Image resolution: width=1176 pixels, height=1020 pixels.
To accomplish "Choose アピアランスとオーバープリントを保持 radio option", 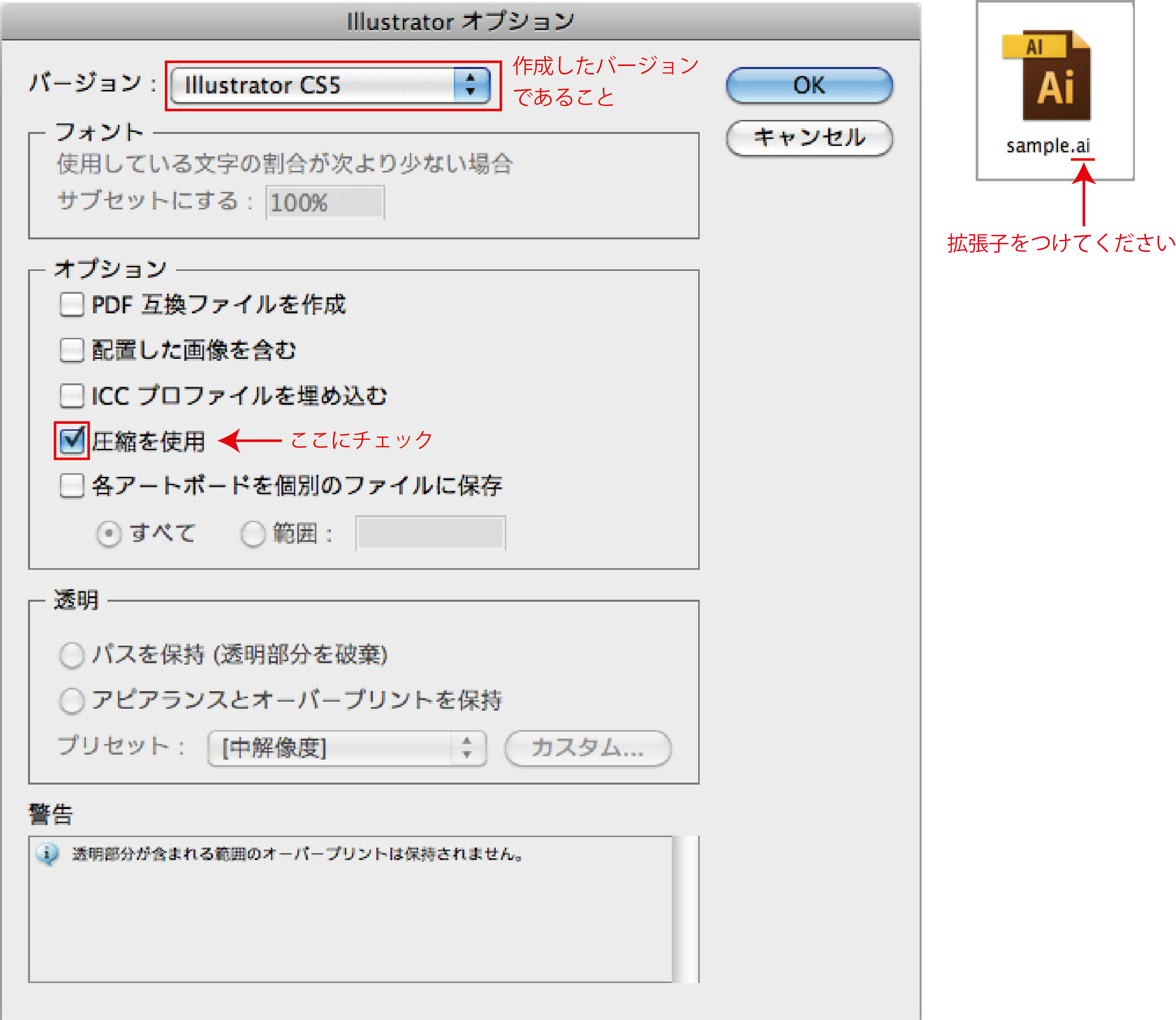I will coord(72,700).
